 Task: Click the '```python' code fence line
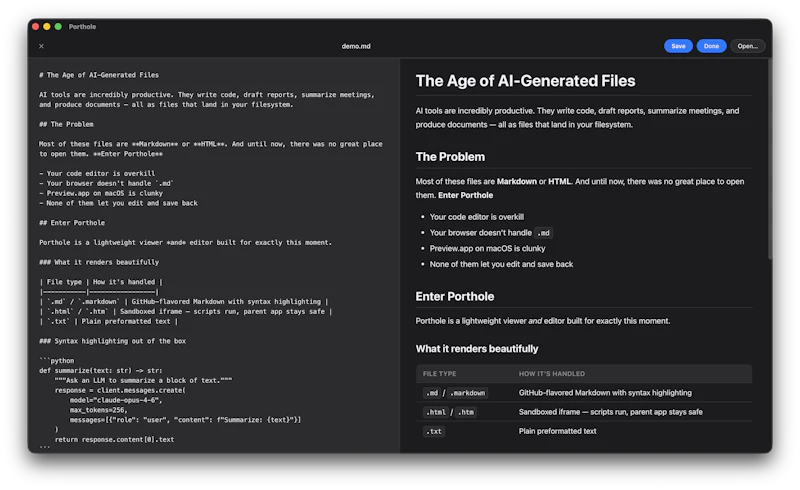57,361
